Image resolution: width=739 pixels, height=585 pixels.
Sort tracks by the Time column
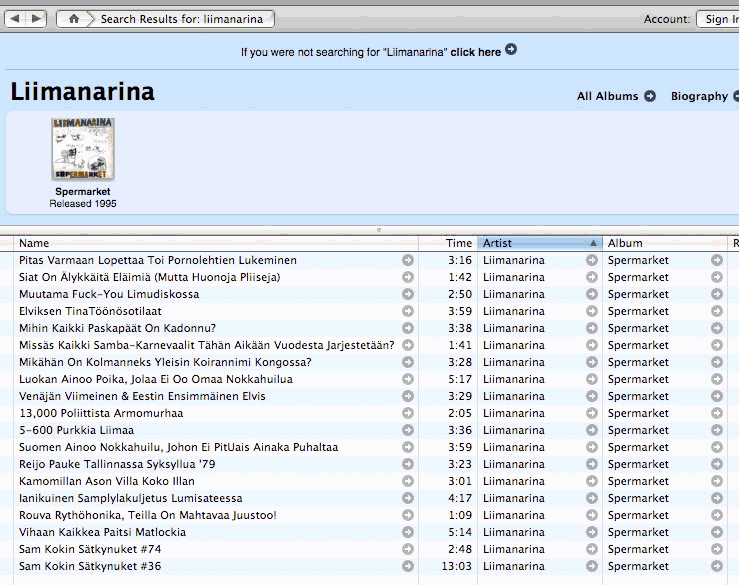[459, 243]
